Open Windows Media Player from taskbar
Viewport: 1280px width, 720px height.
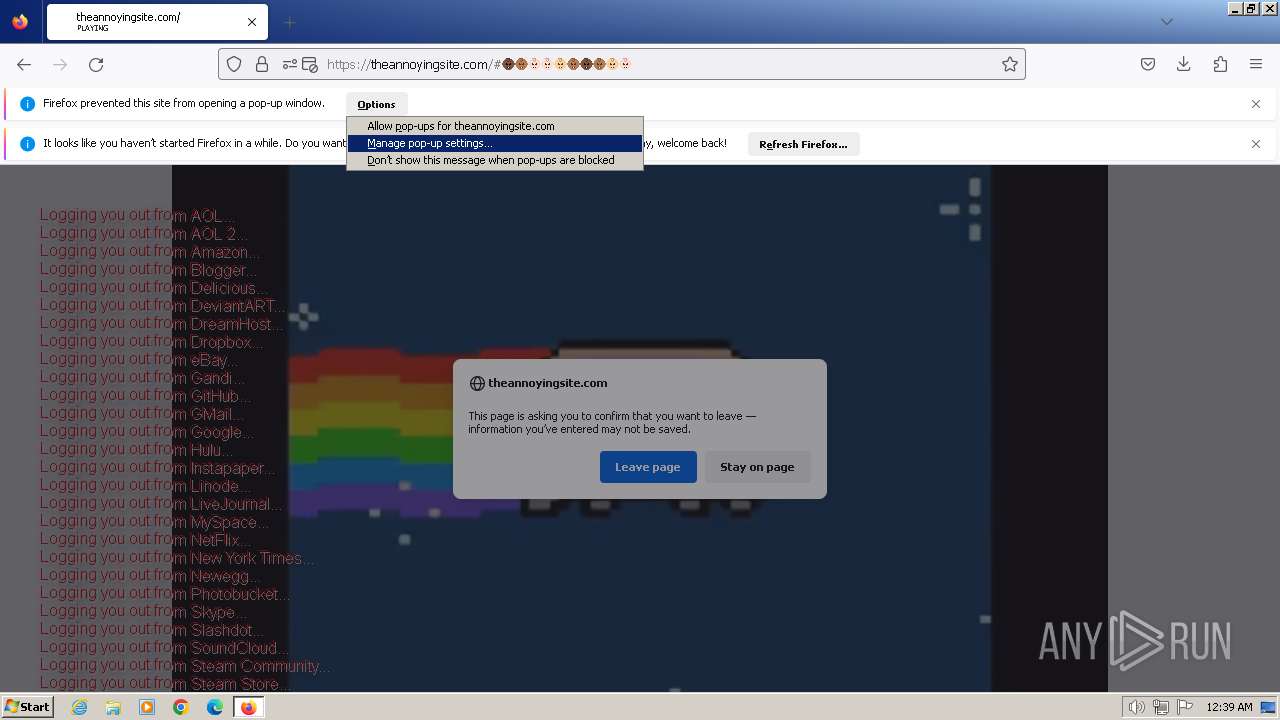[147, 707]
